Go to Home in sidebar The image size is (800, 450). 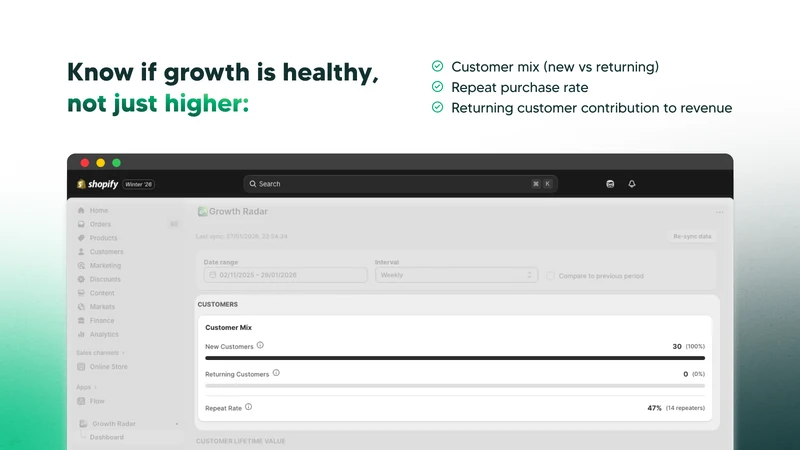tap(98, 210)
